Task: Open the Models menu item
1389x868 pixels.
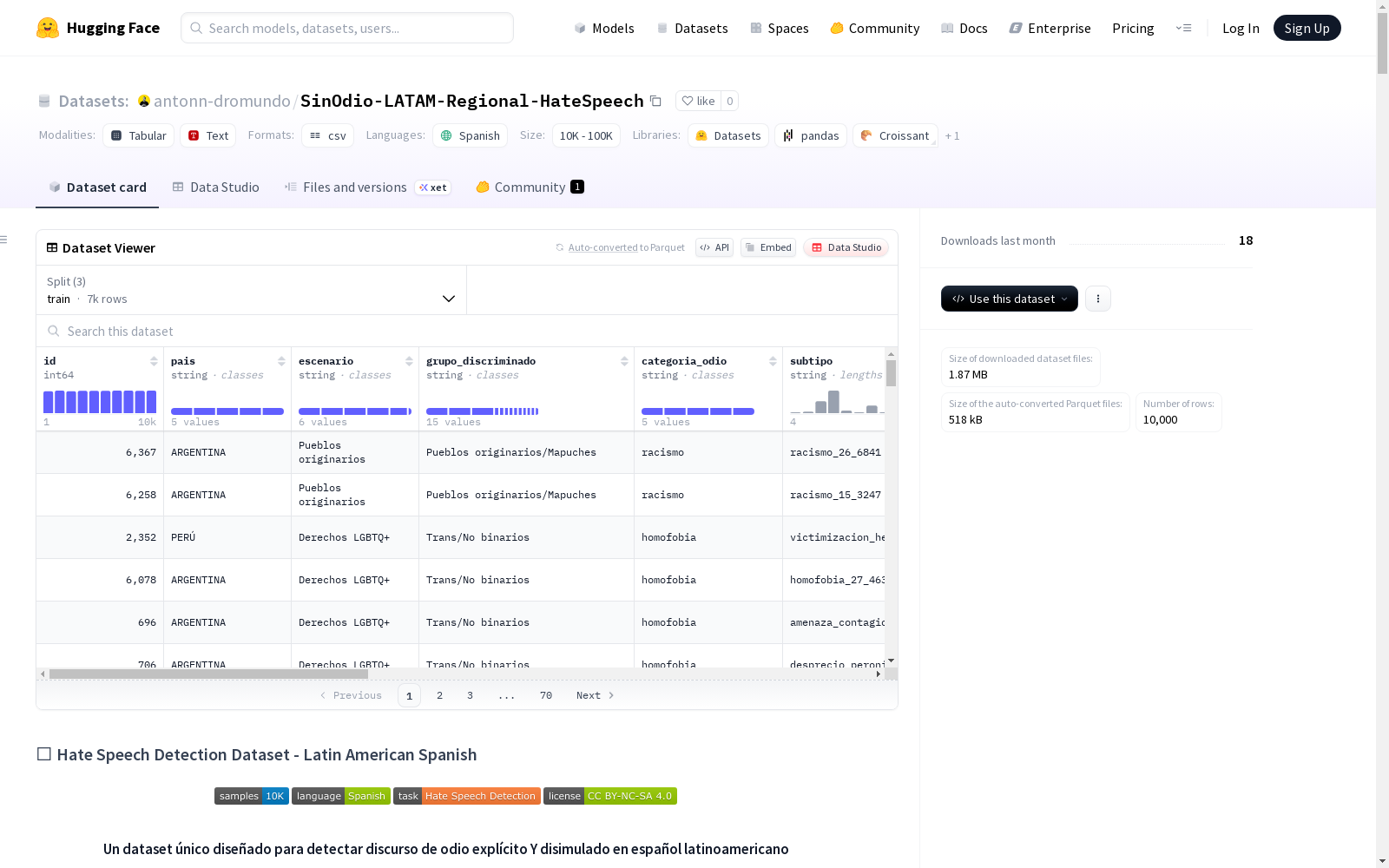Action: tap(604, 28)
